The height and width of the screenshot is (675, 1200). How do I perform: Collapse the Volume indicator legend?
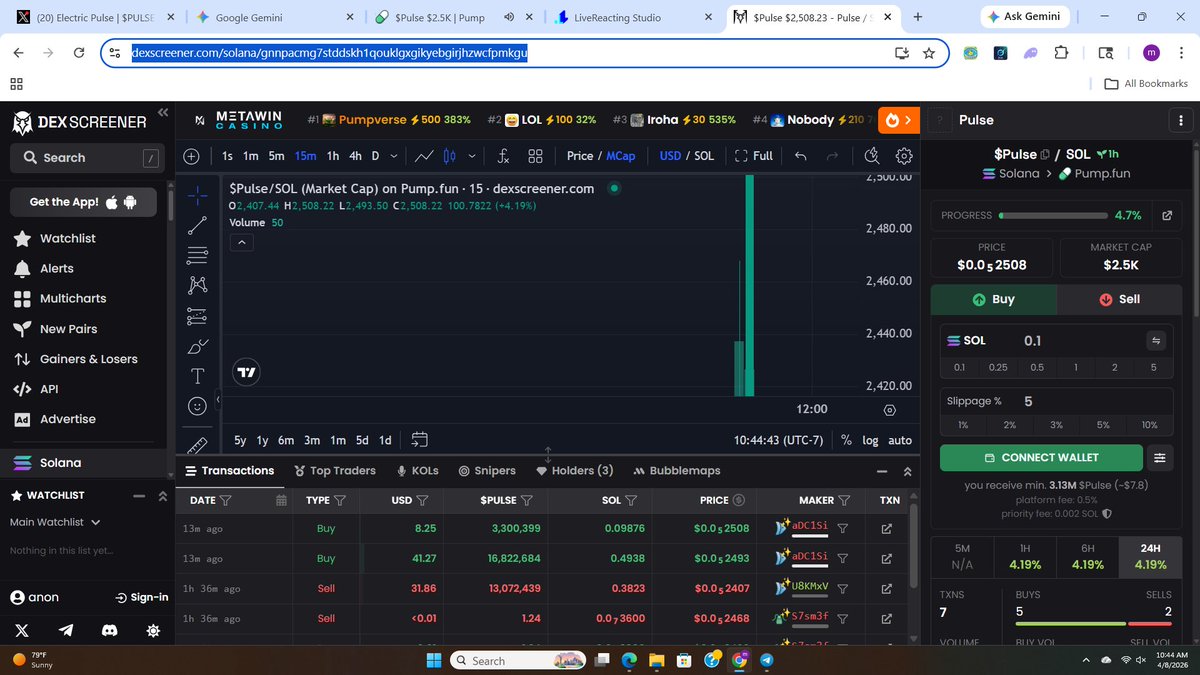click(244, 242)
